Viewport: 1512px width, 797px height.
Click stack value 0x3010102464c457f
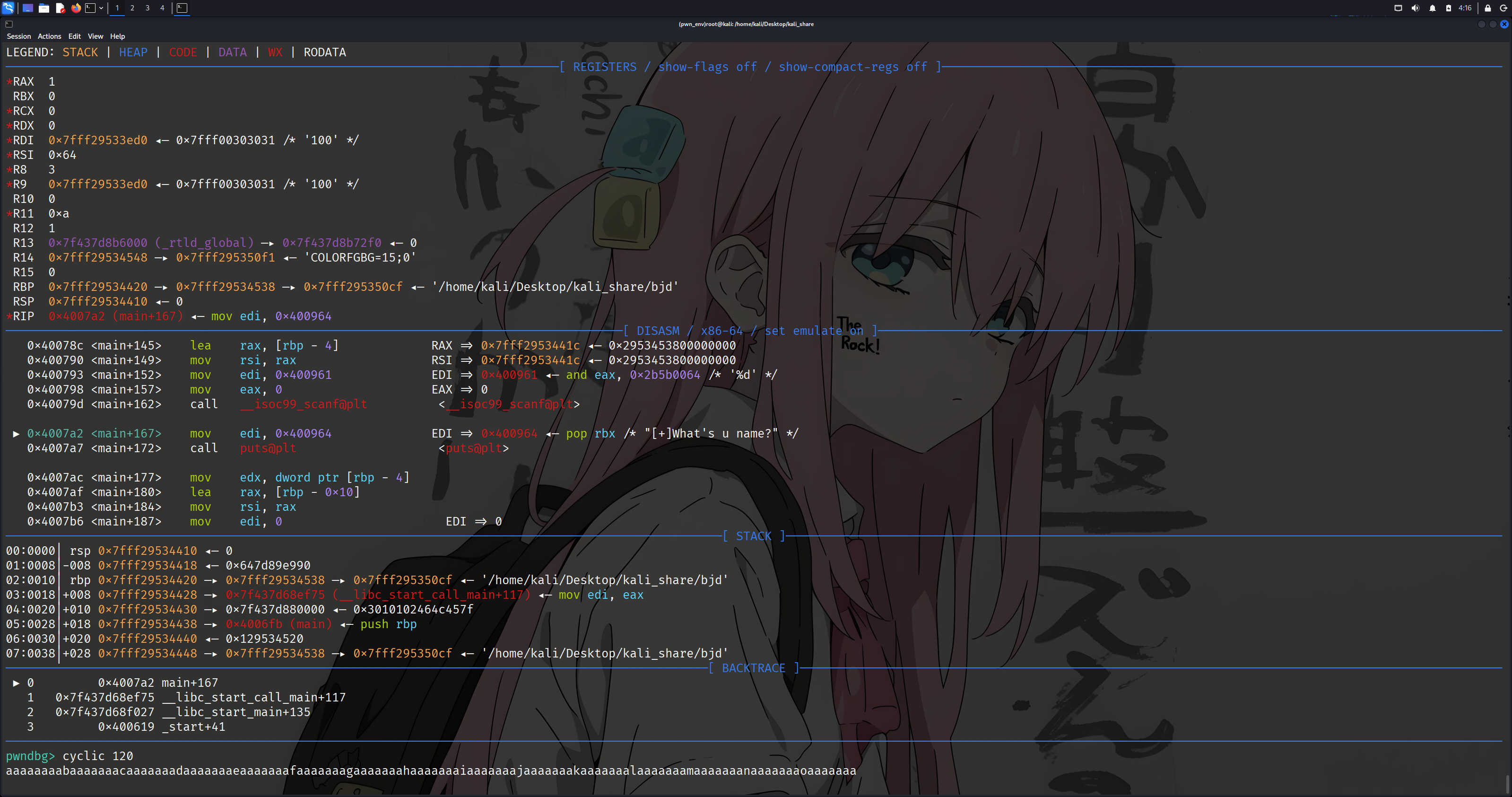[x=413, y=610]
